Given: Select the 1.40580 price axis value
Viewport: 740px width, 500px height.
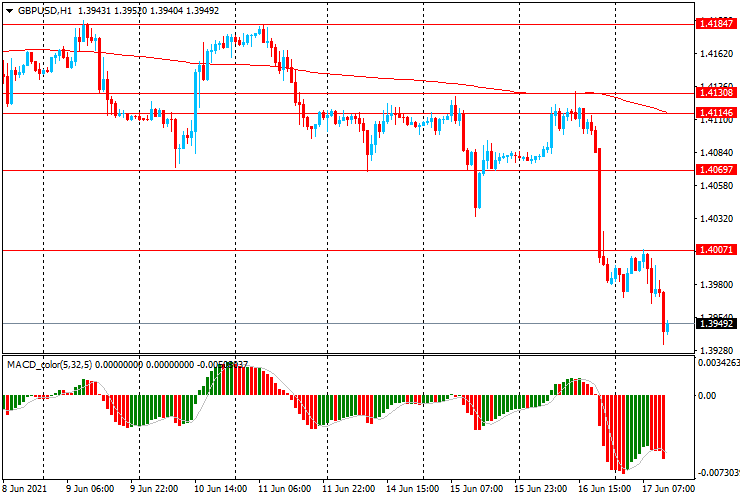Looking at the screenshot, I should 716,186.
